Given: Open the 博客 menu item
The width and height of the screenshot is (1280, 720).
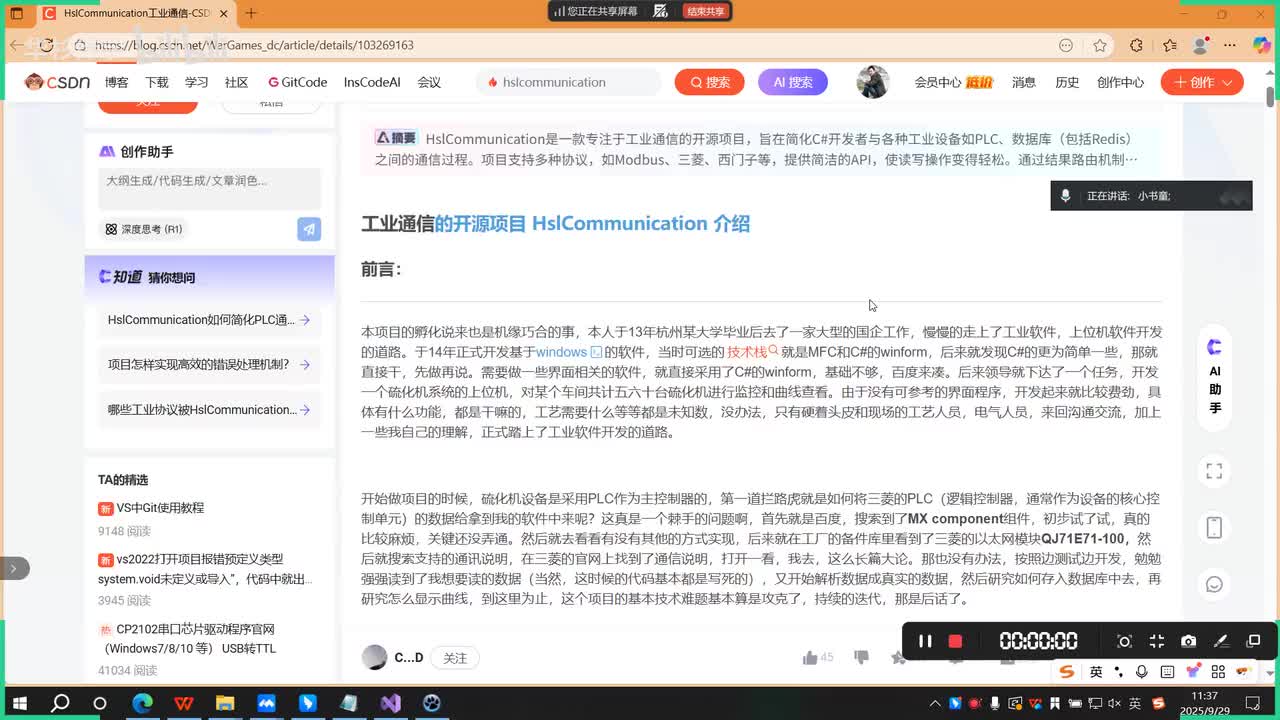Looking at the screenshot, I should click(x=116, y=82).
